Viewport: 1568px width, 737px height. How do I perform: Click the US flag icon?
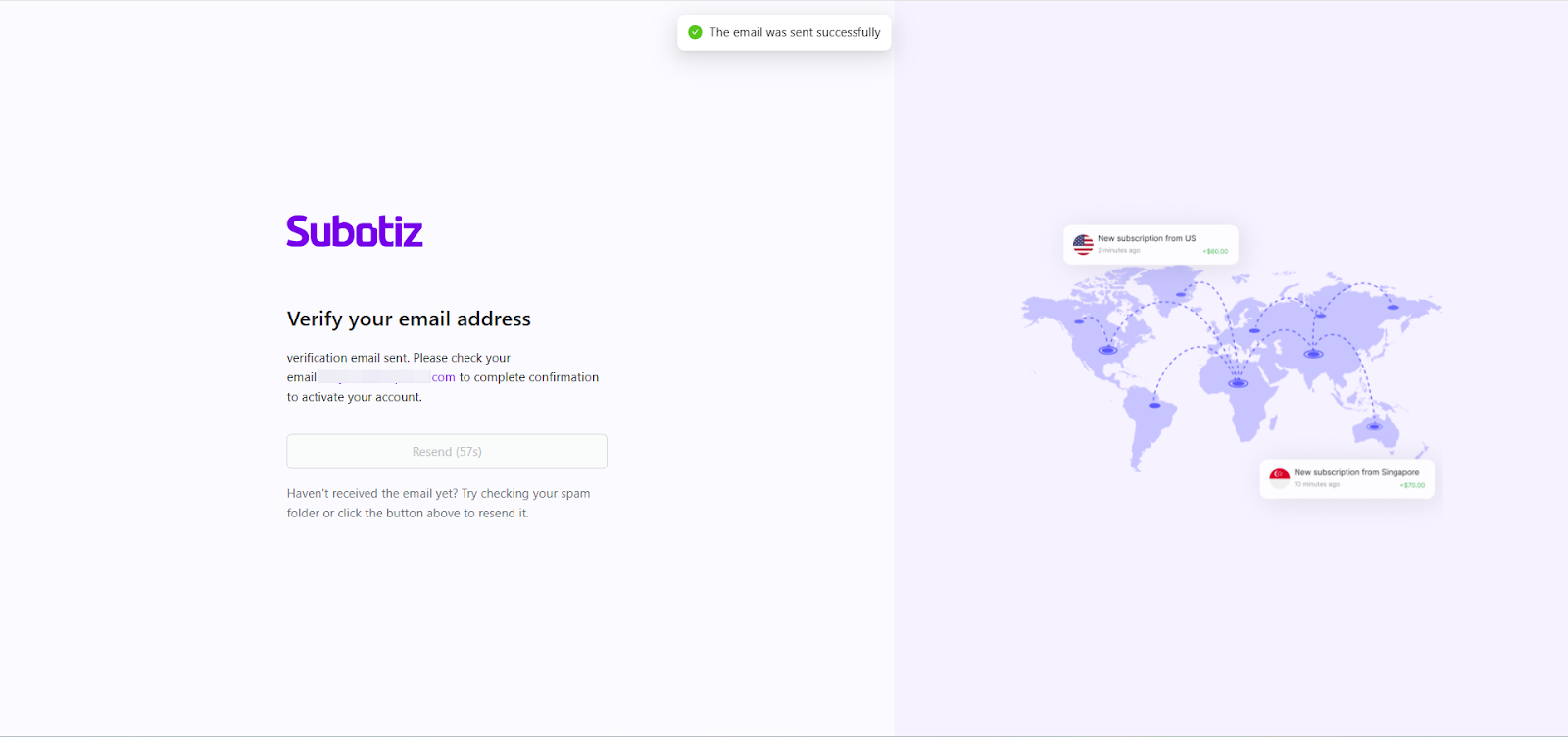pyautogui.click(x=1083, y=244)
